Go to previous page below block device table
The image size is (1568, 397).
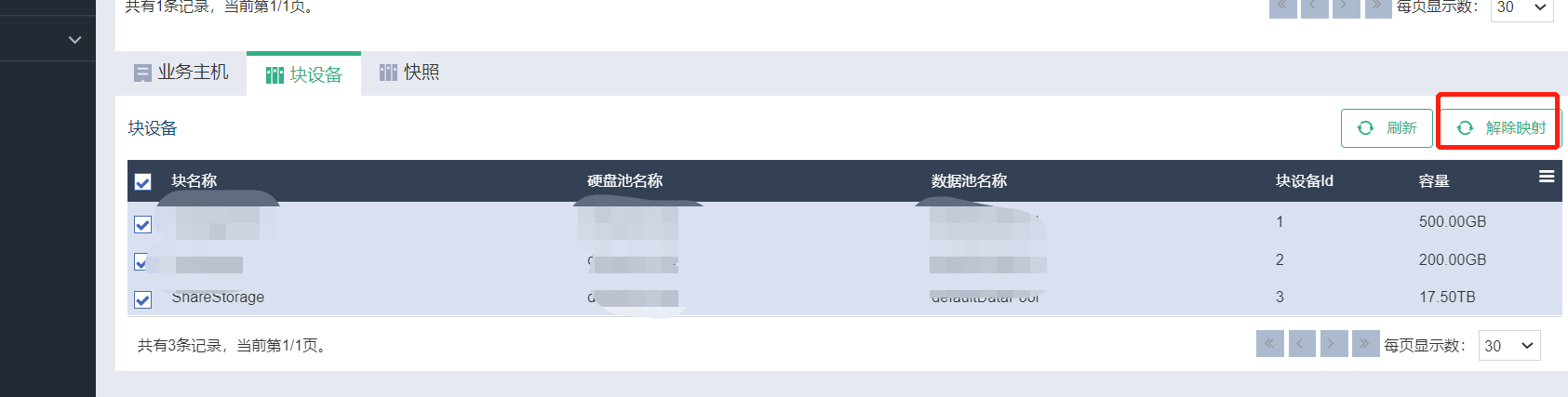[x=1301, y=344]
